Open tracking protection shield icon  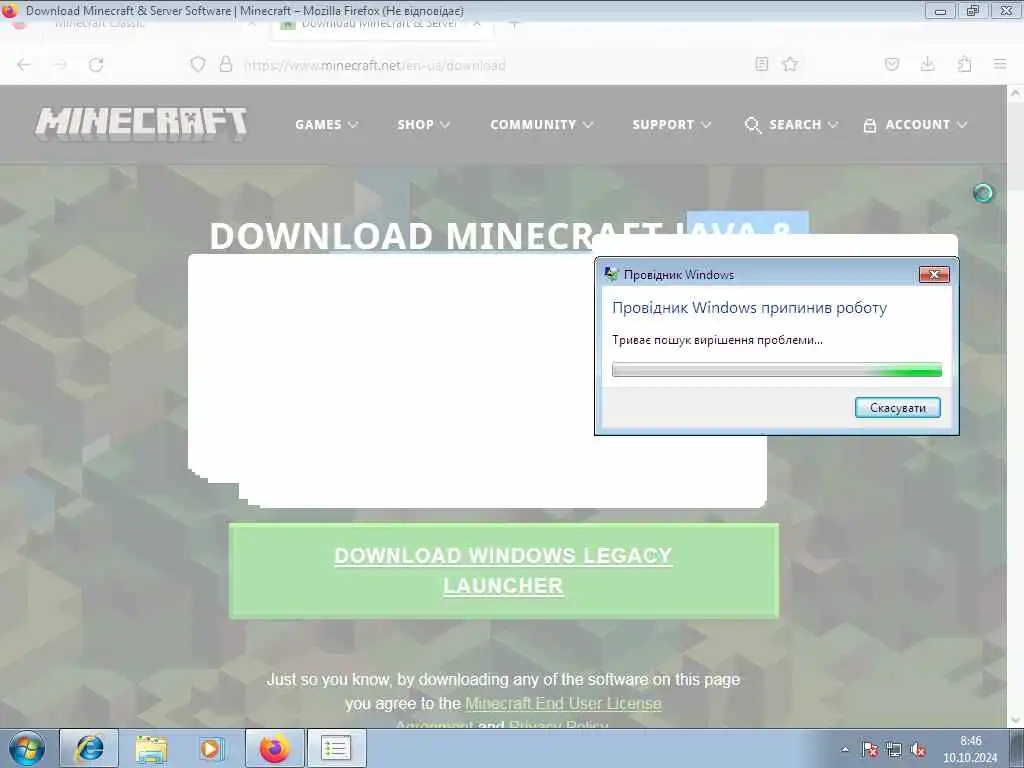click(x=198, y=64)
